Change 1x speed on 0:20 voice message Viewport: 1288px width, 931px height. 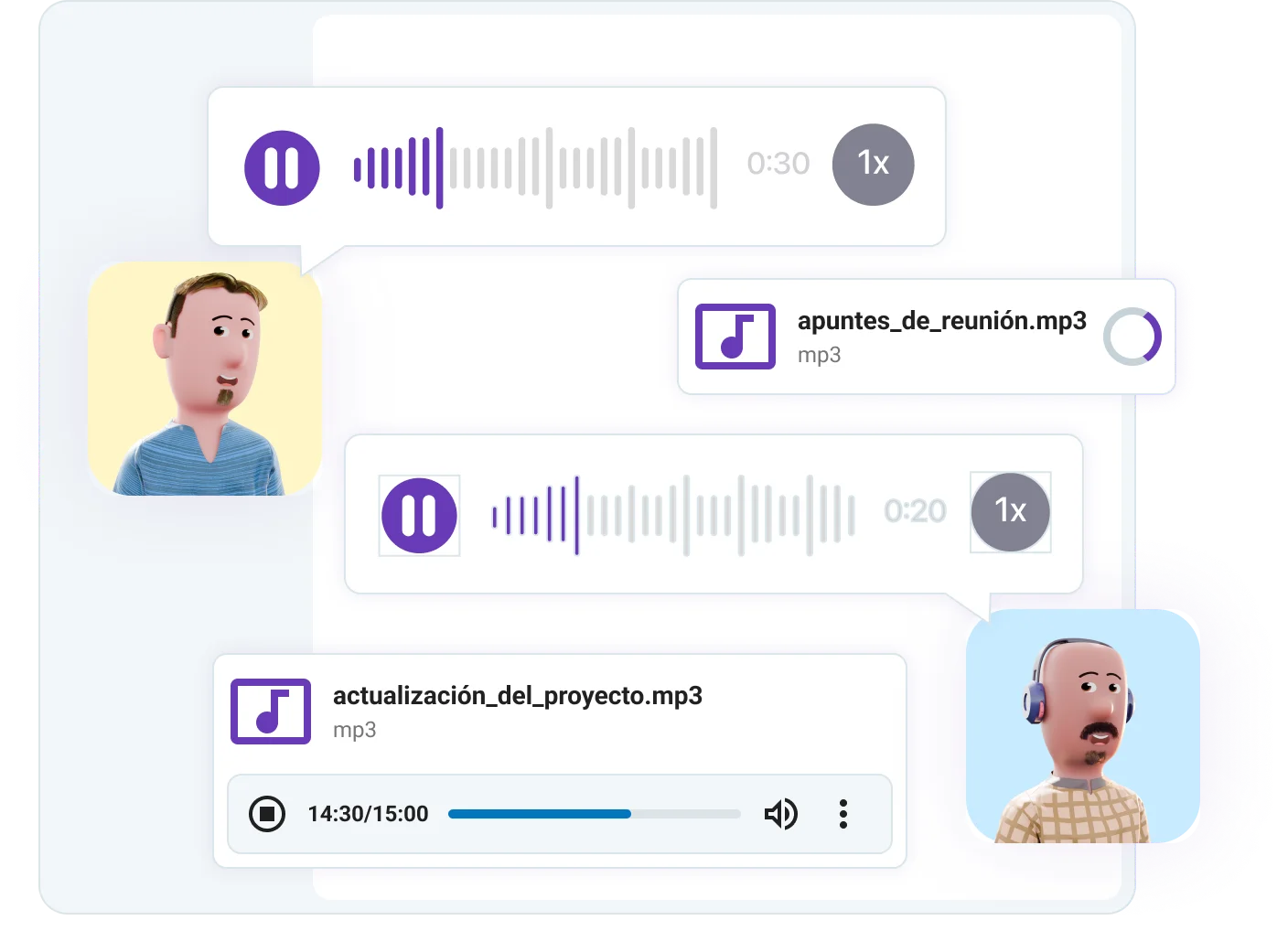(x=1010, y=511)
